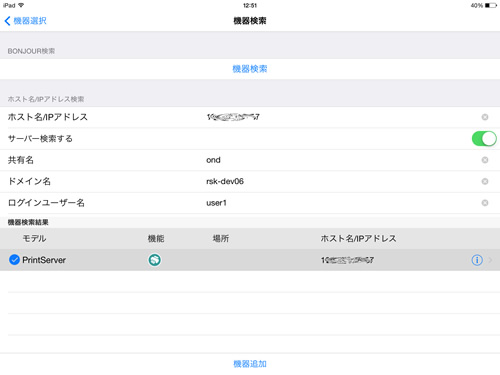The width and height of the screenshot is (500, 375).
Task: Click the 機能 column header
Action: click(156, 238)
